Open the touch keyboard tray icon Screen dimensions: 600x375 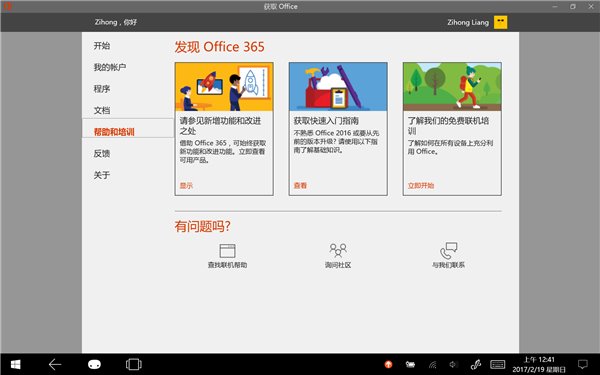[497, 364]
